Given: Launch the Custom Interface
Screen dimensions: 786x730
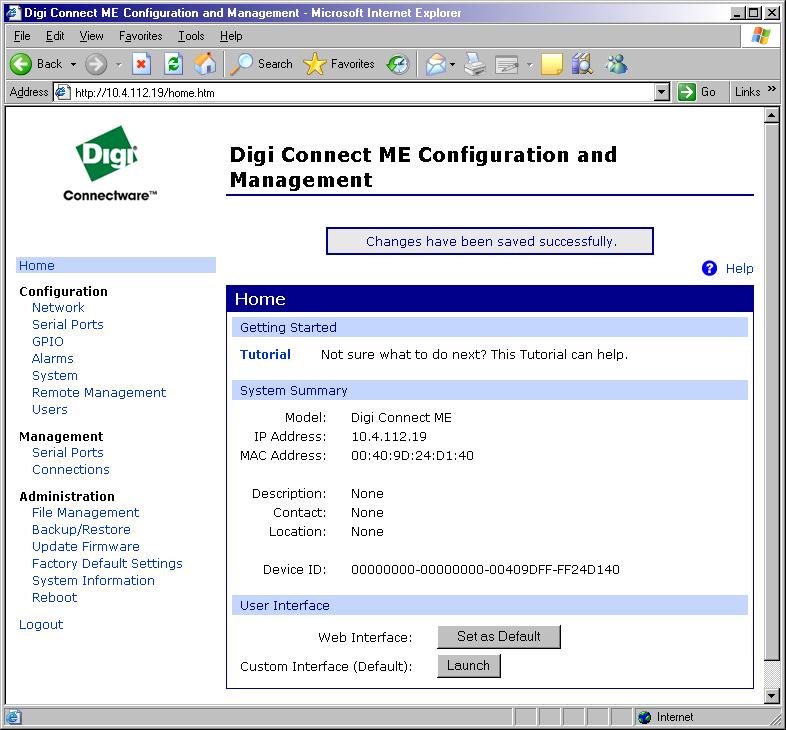Looking at the screenshot, I should pos(468,666).
